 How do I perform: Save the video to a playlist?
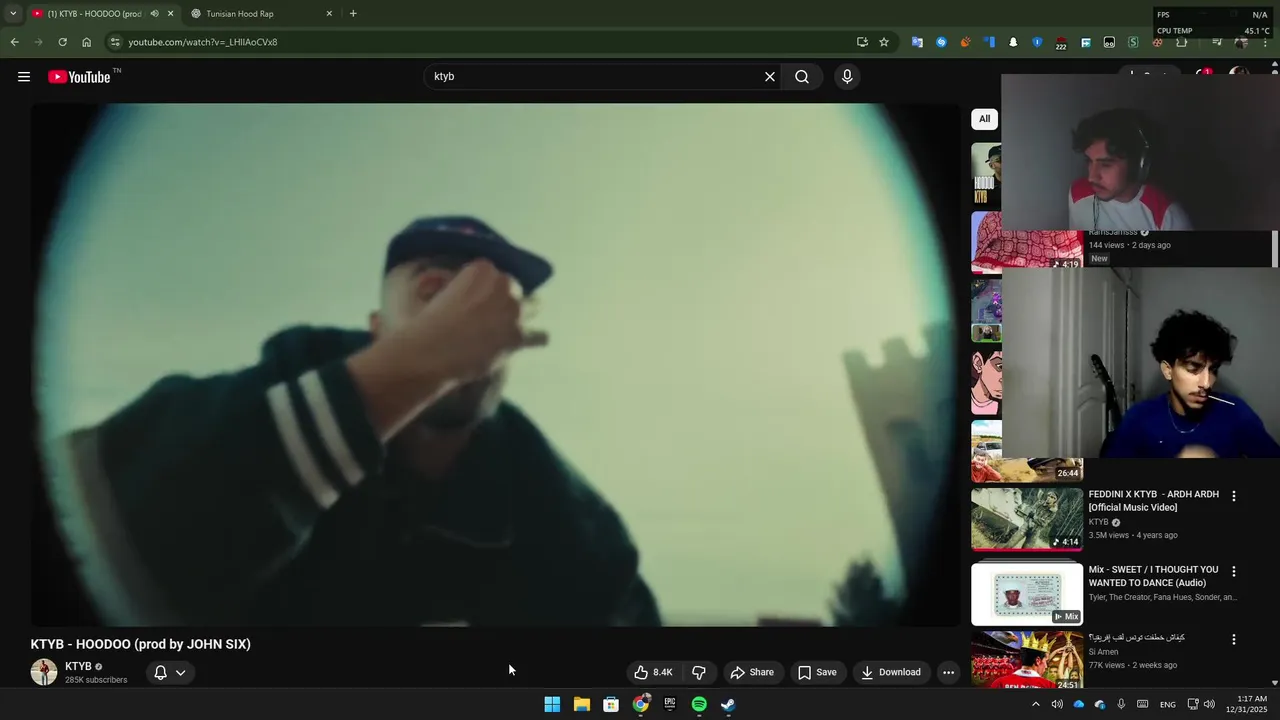point(817,672)
